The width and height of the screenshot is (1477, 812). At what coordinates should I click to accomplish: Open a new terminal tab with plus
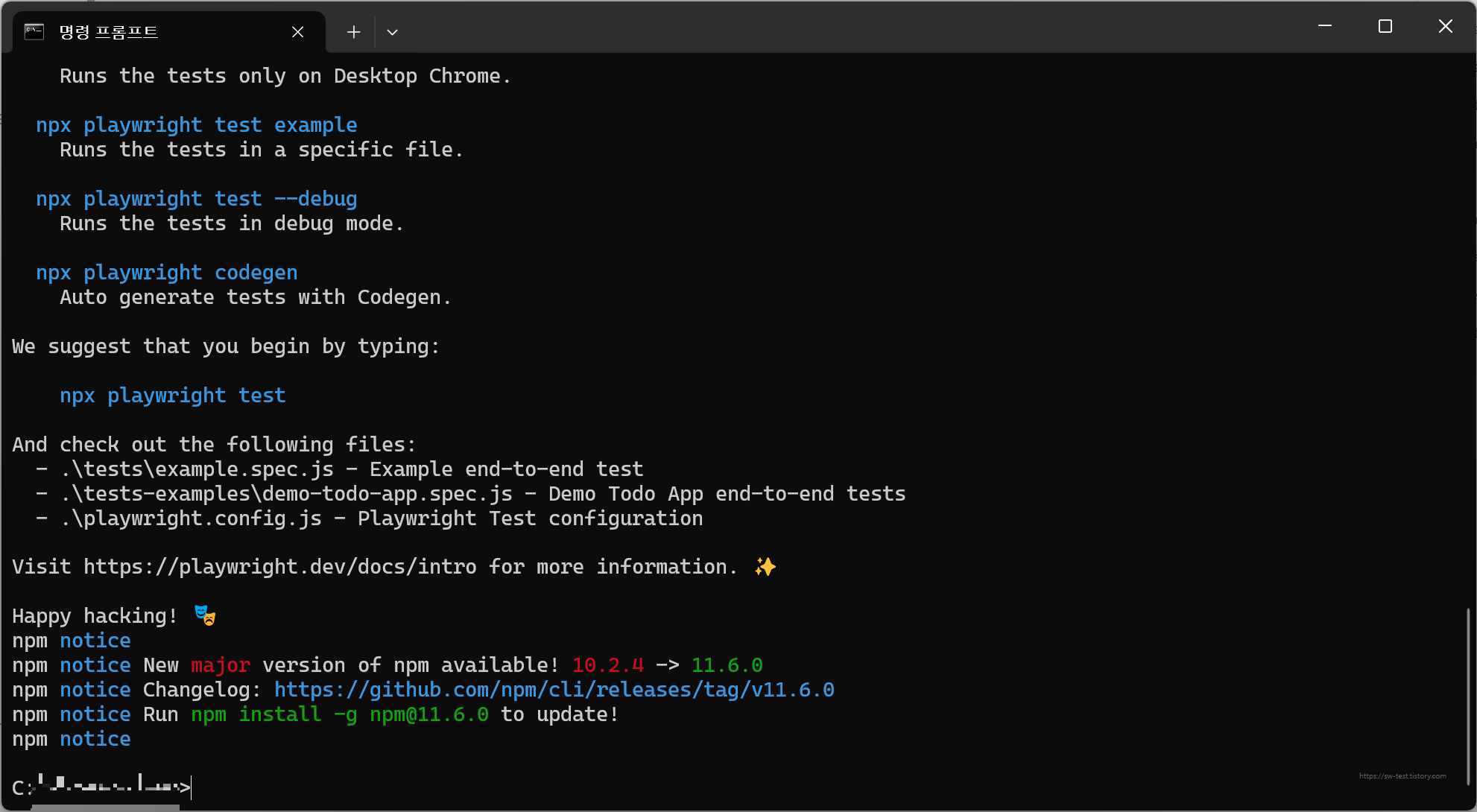[x=353, y=32]
